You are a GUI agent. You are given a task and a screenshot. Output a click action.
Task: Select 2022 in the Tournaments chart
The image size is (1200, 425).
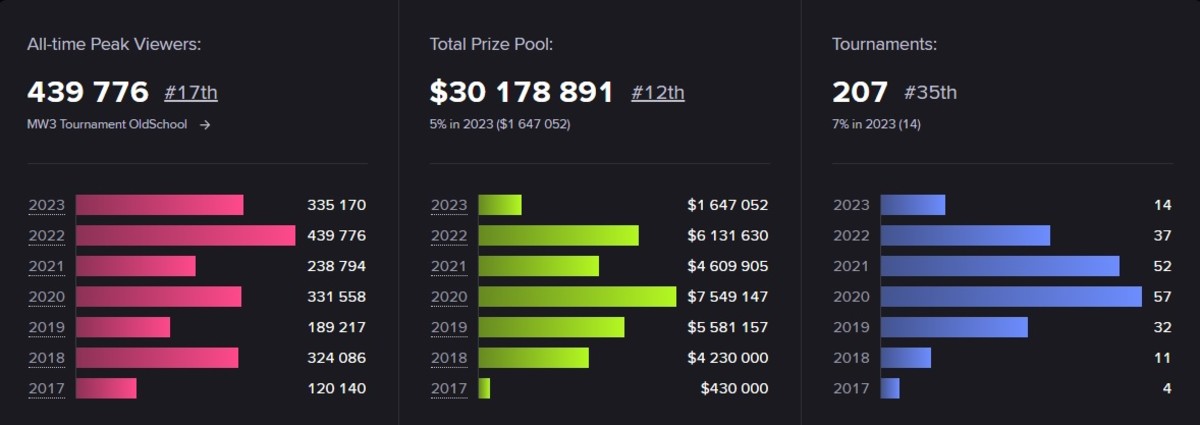[851, 236]
